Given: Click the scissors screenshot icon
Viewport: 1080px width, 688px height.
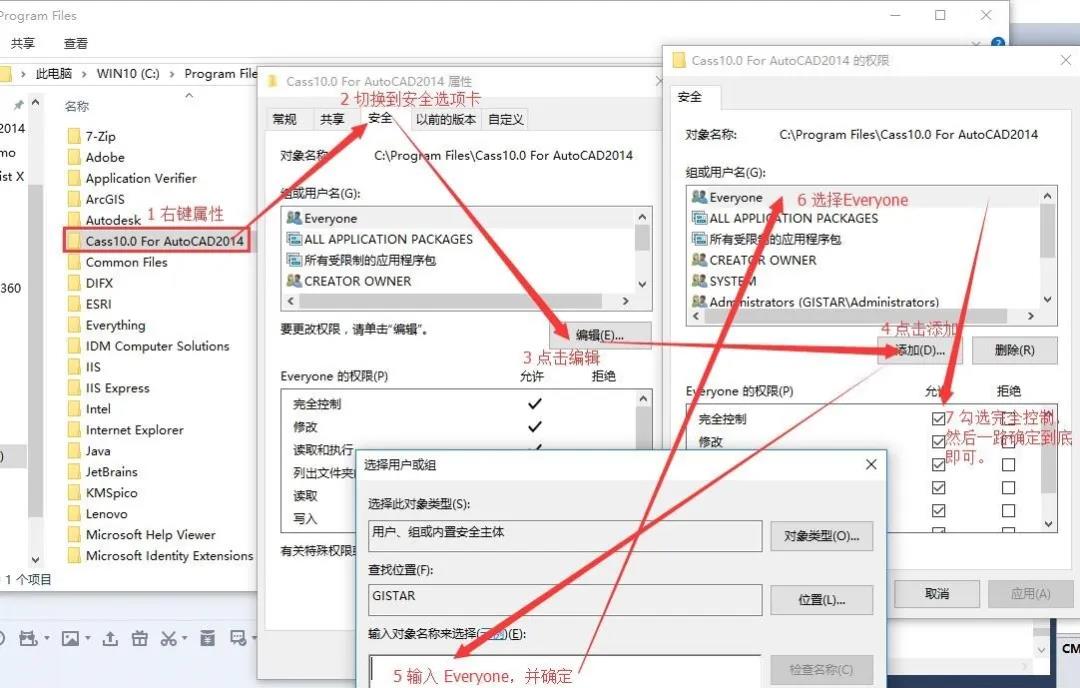Looking at the screenshot, I should [168, 638].
